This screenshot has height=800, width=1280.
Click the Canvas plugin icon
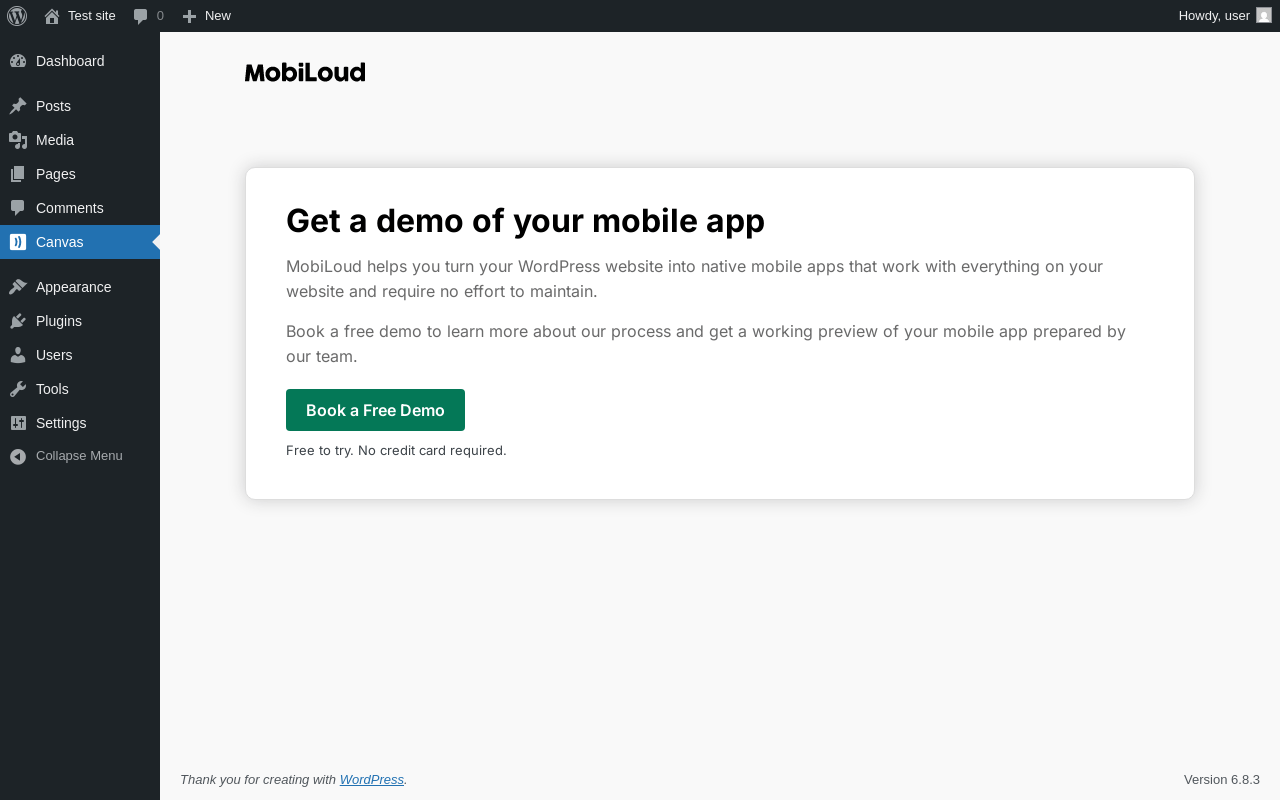[x=18, y=242]
